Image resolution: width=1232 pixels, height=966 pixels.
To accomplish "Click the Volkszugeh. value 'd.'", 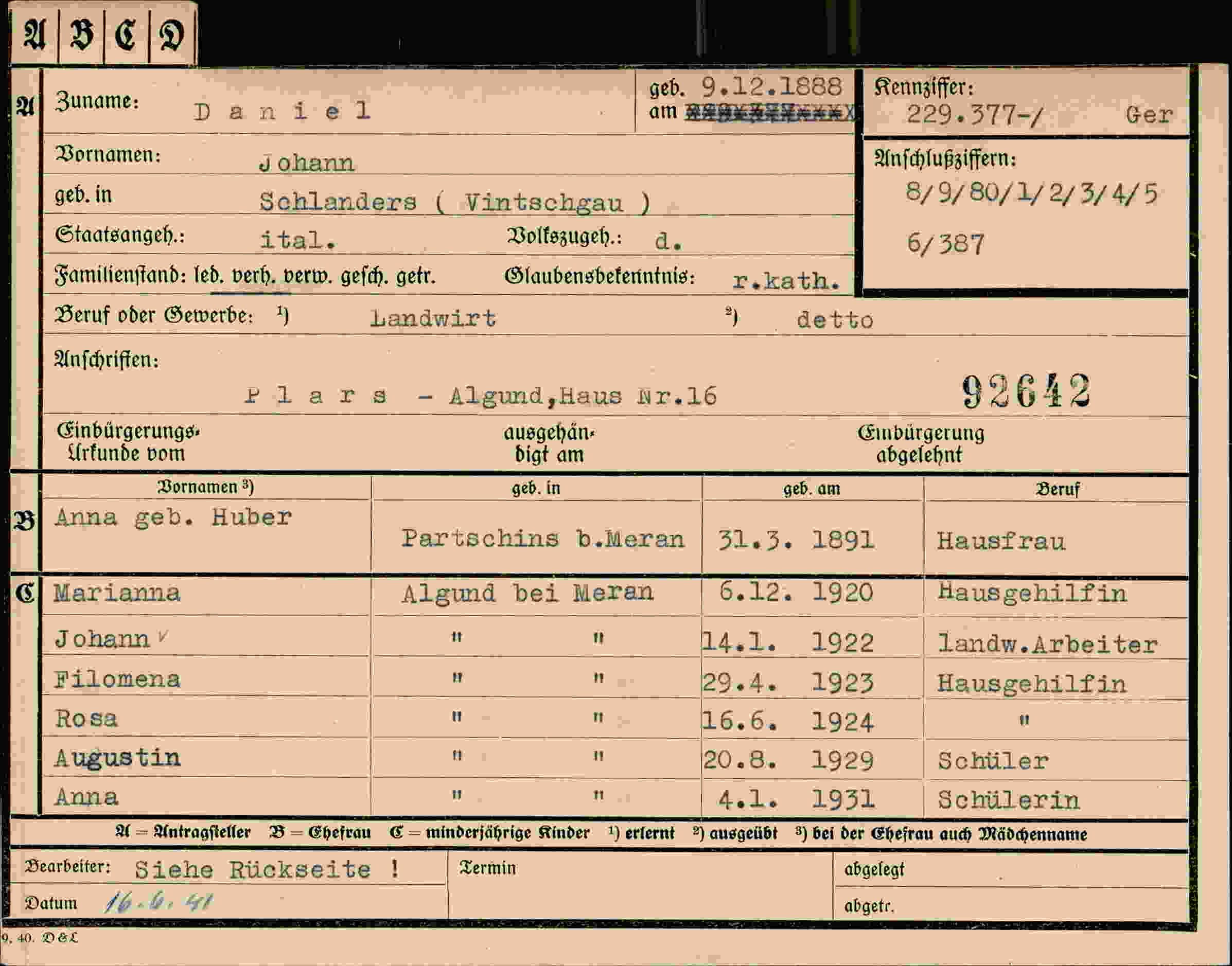I will click(668, 242).
